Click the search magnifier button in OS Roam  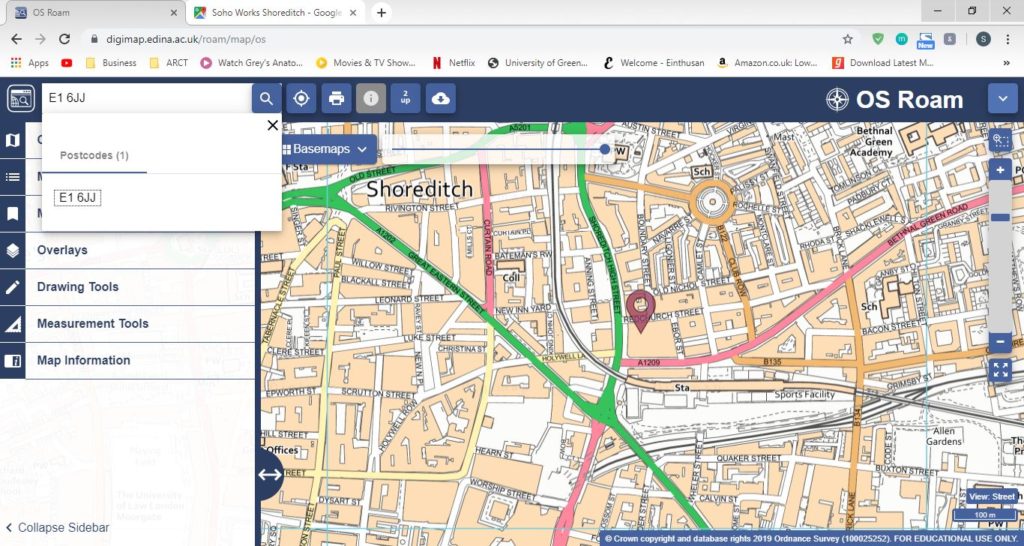266,99
